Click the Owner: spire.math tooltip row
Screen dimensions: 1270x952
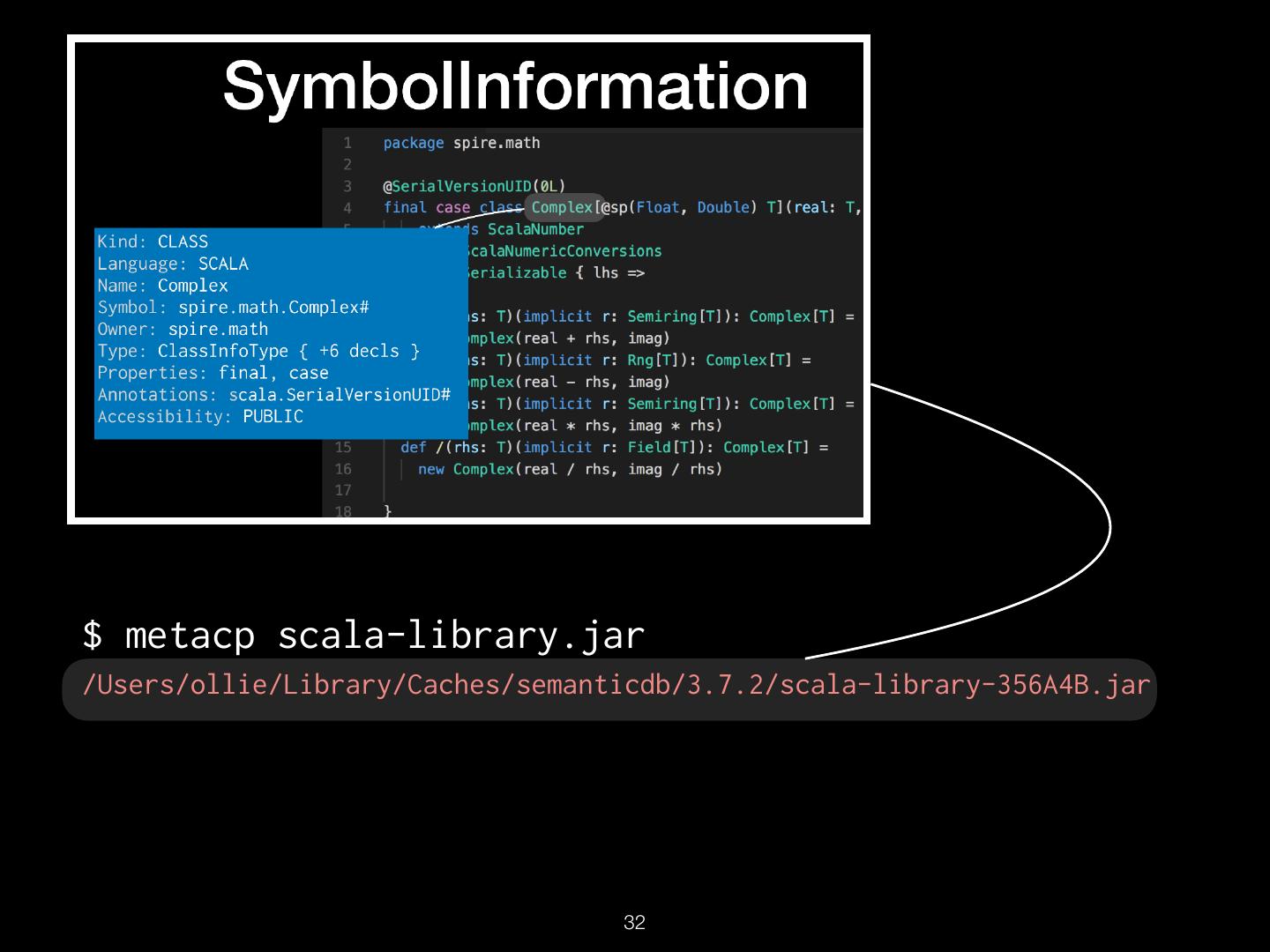coord(183,330)
